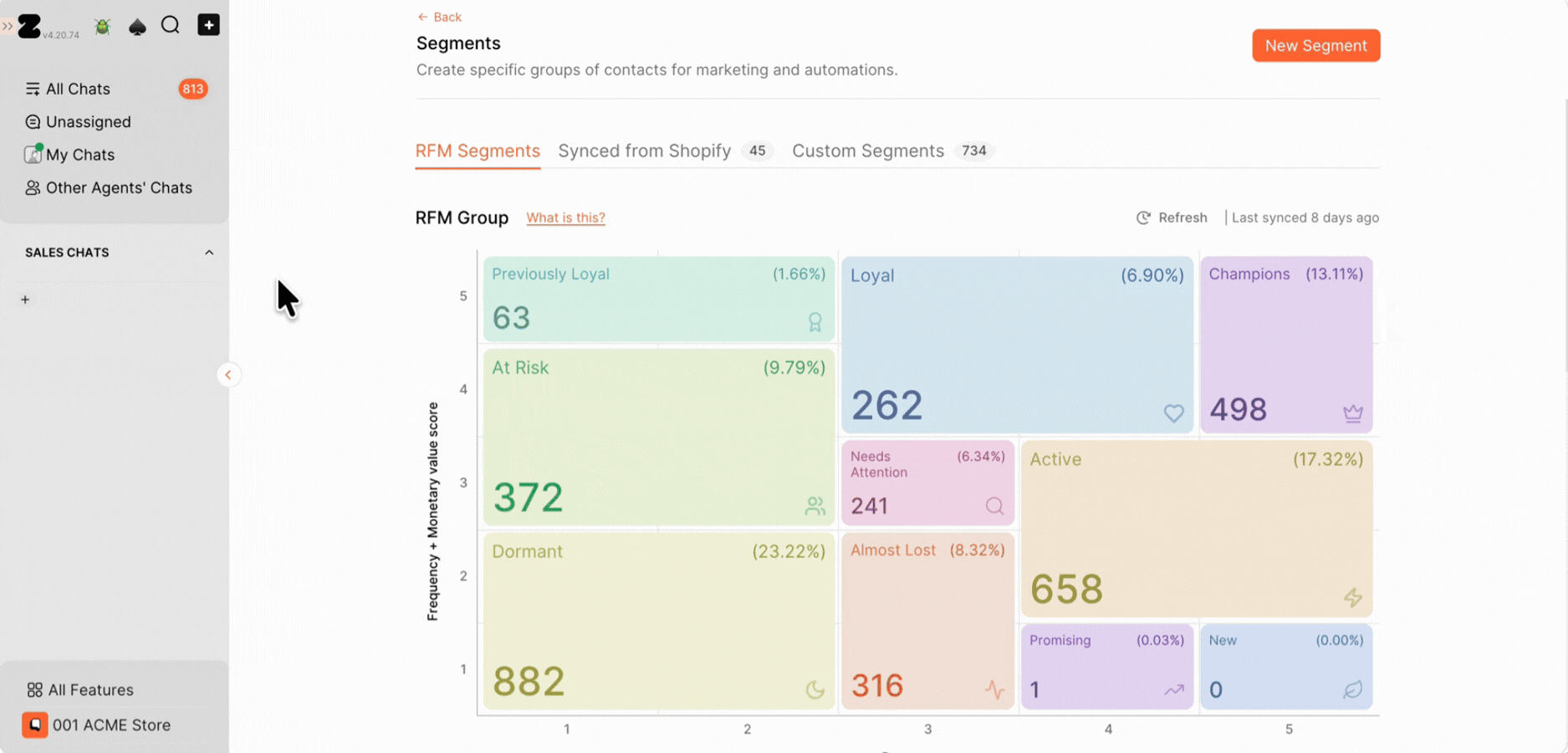Image resolution: width=1568 pixels, height=753 pixels.
Task: Expand the double-chevron beside the Z logo
Action: [x=8, y=26]
